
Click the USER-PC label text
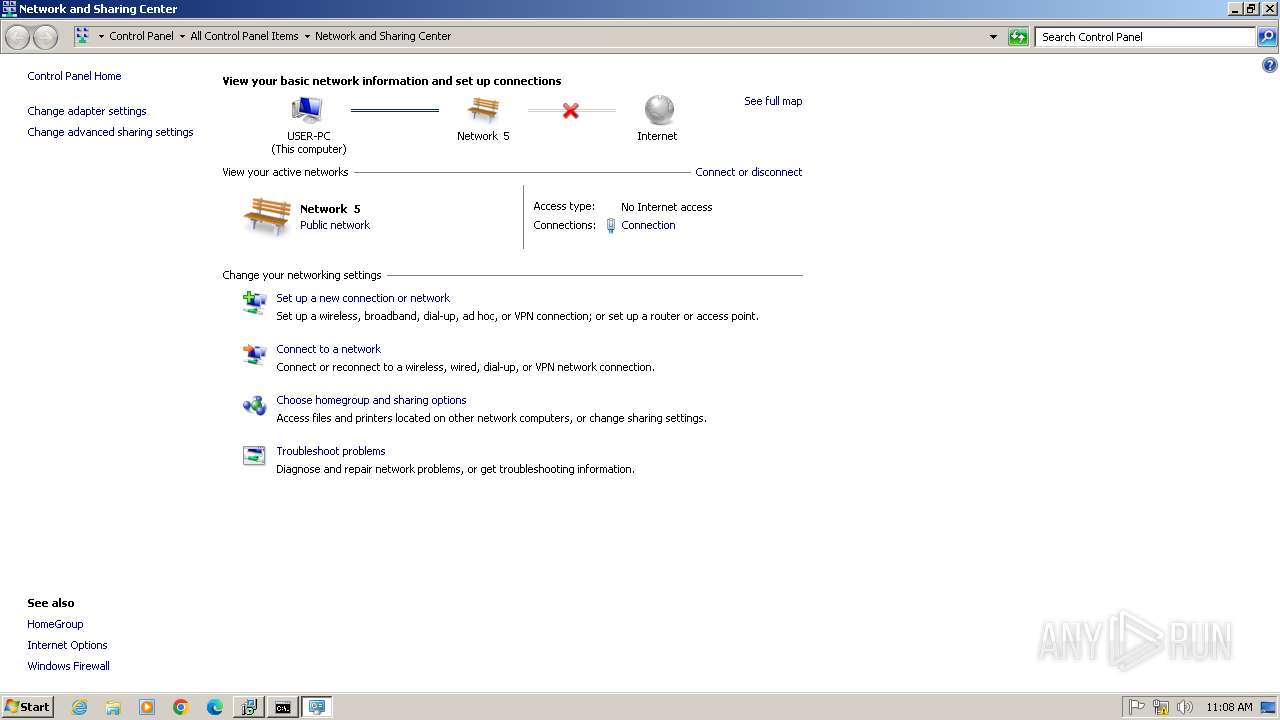[309, 136]
